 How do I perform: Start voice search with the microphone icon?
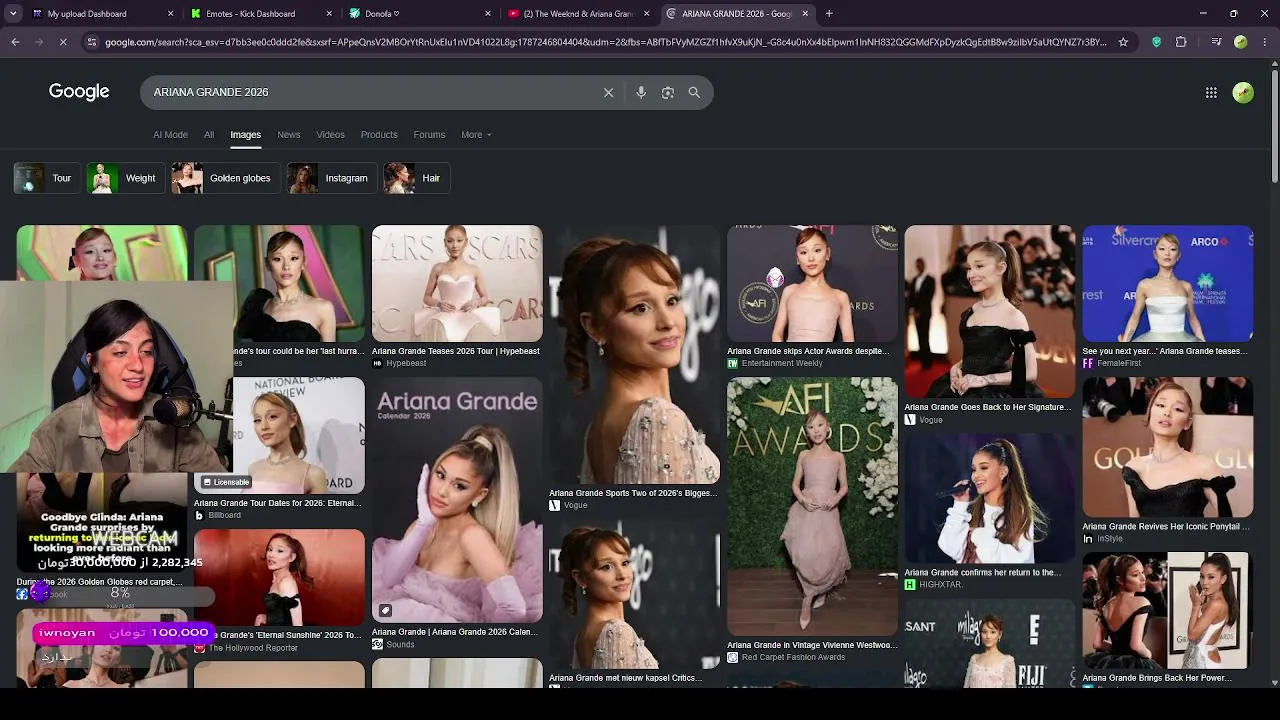pos(641,92)
